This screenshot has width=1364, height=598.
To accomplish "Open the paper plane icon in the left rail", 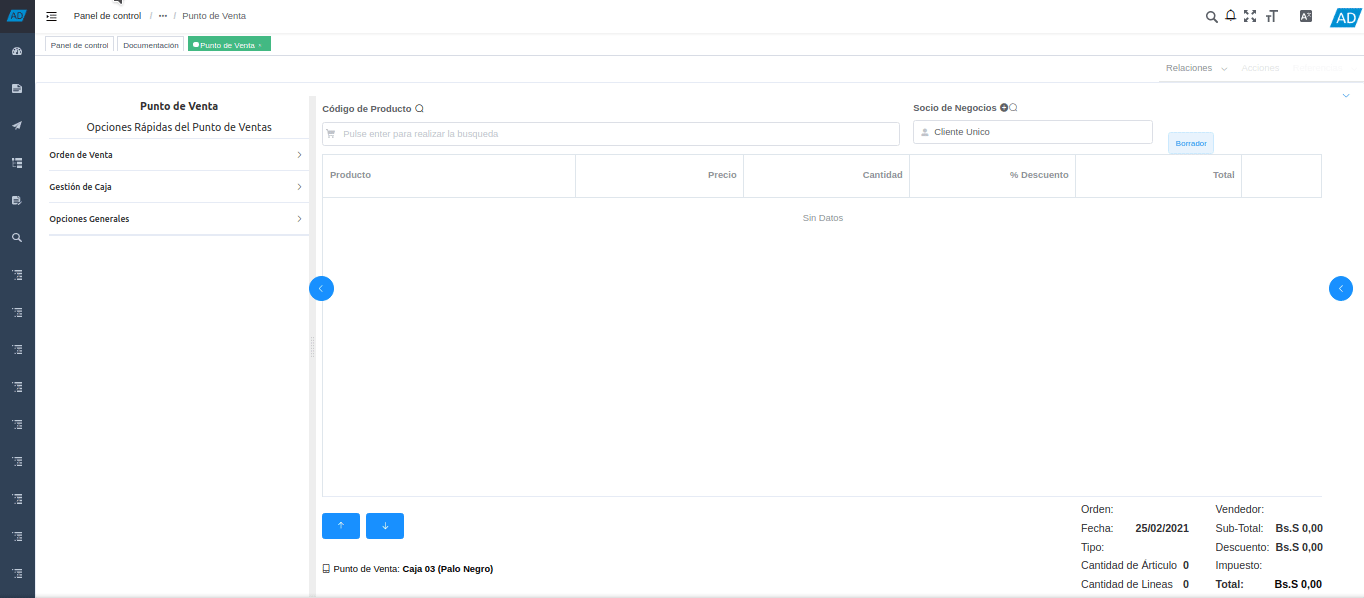I will tap(16, 125).
